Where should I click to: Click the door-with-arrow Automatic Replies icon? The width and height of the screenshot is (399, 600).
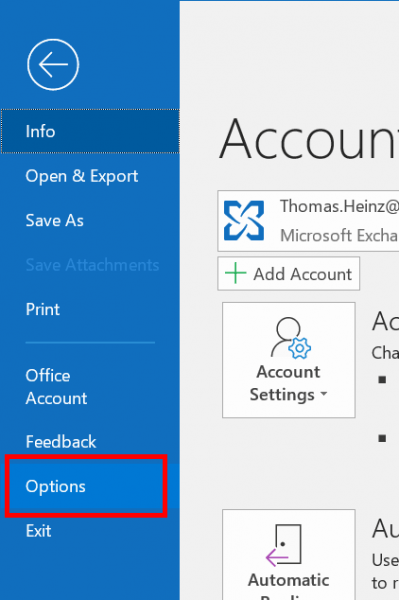pos(283,545)
